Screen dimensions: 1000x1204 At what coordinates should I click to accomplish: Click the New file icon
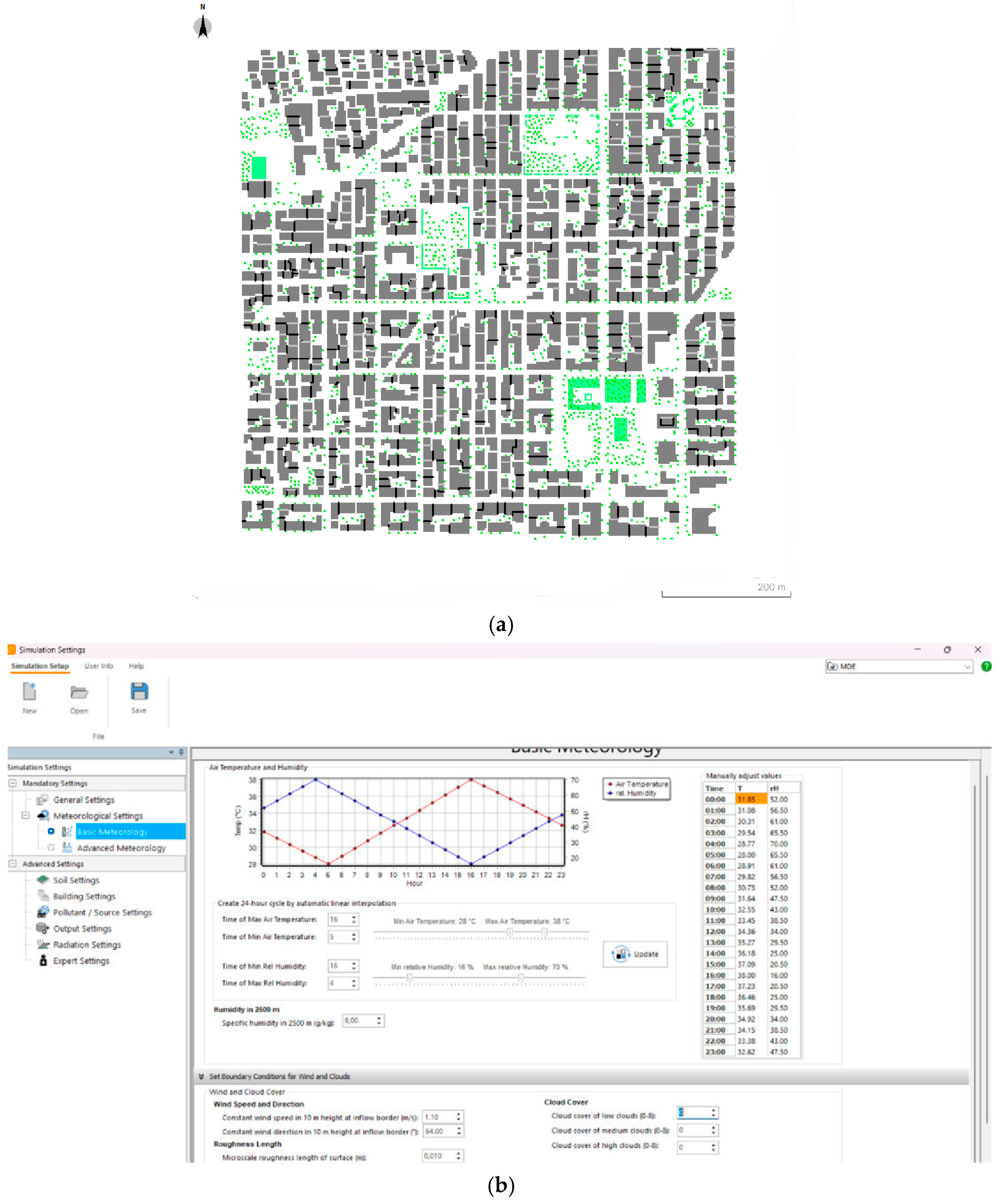pyautogui.click(x=29, y=691)
